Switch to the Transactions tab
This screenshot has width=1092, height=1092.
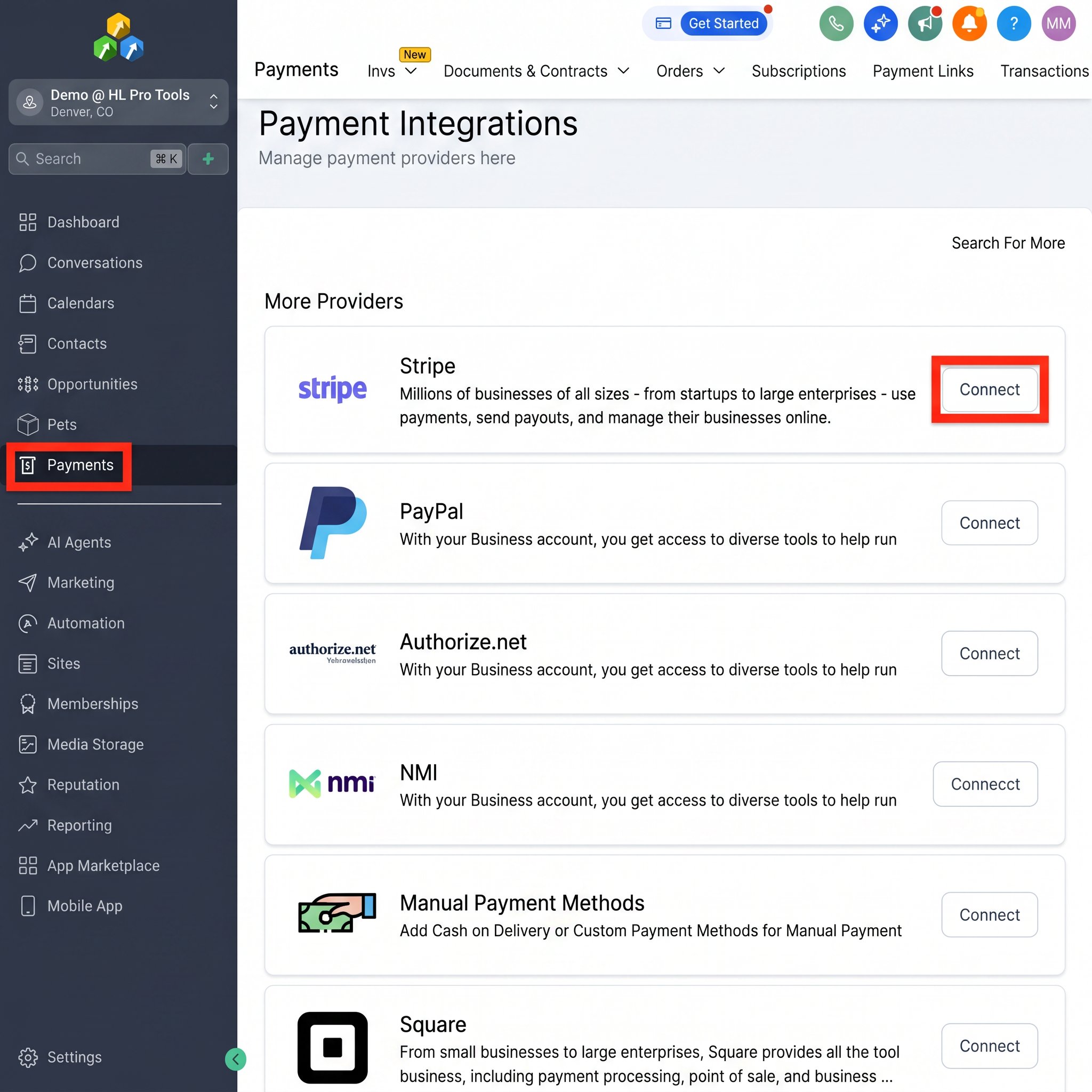click(x=1045, y=71)
